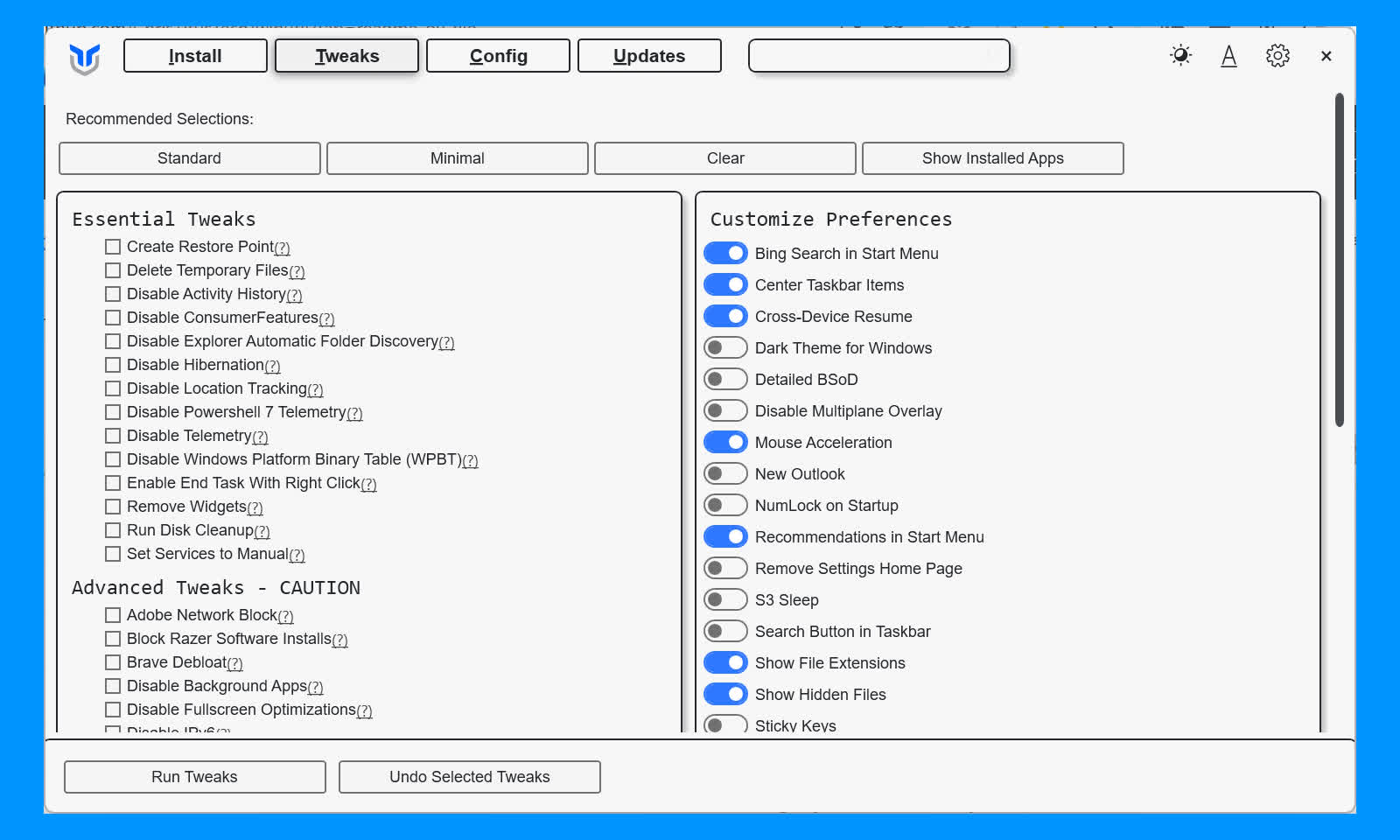Open the font scaling 'A' icon
The image size is (1400, 840).
click(1228, 56)
